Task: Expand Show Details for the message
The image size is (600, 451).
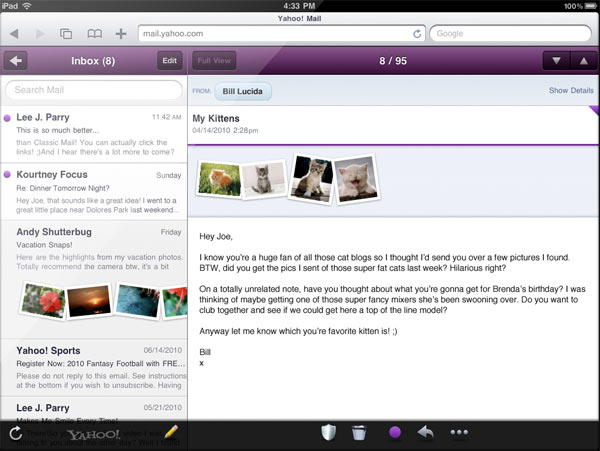Action: coord(571,91)
